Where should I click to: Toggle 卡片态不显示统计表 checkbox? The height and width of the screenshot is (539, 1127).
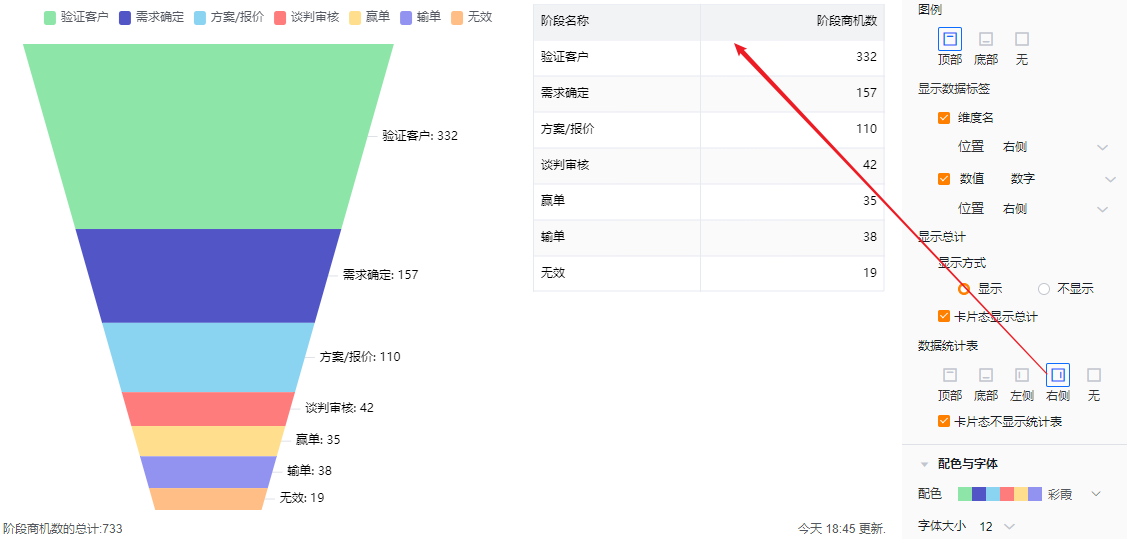point(944,421)
